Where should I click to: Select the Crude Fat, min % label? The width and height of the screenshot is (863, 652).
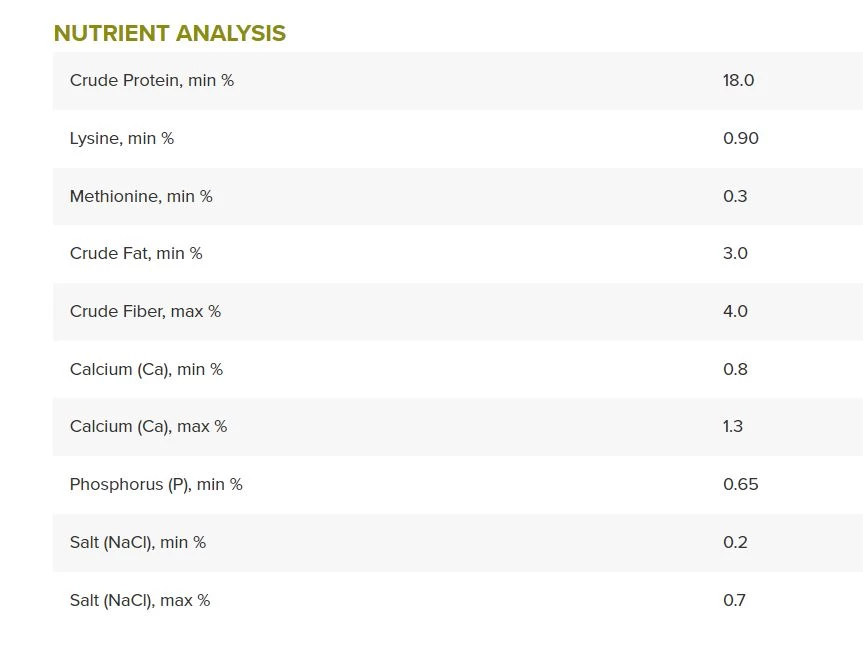(136, 253)
